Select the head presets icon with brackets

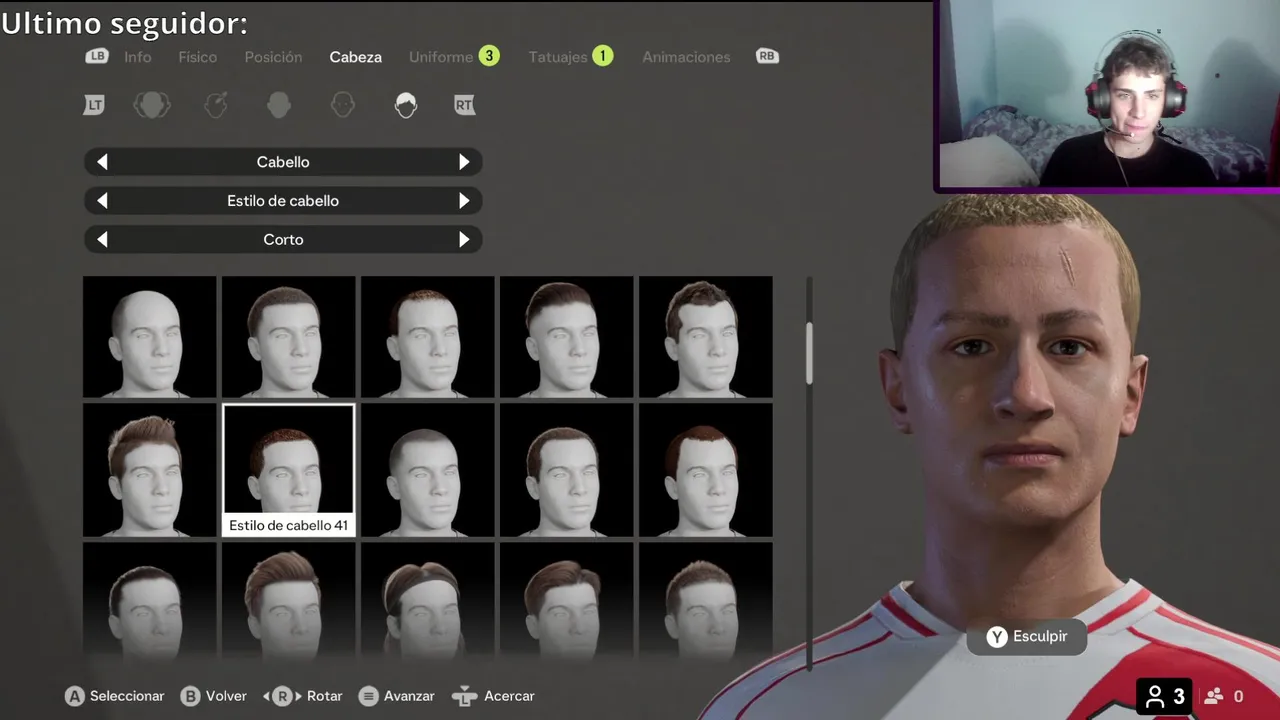pyautogui.click(x=152, y=105)
